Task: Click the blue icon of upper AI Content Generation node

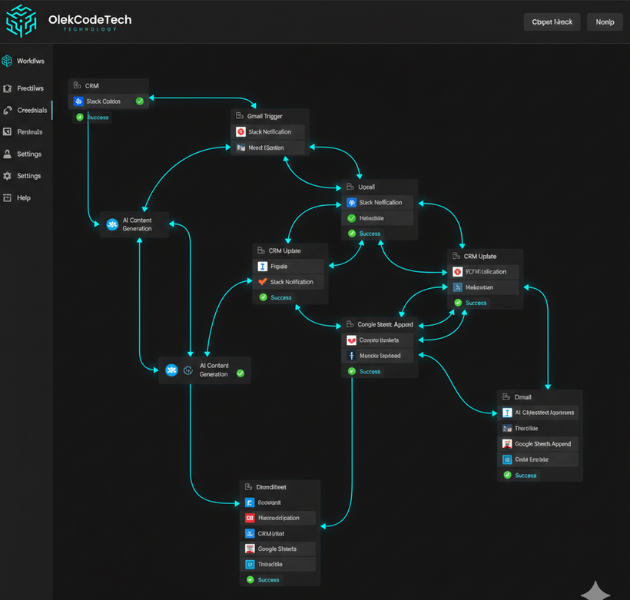Action: [111, 224]
